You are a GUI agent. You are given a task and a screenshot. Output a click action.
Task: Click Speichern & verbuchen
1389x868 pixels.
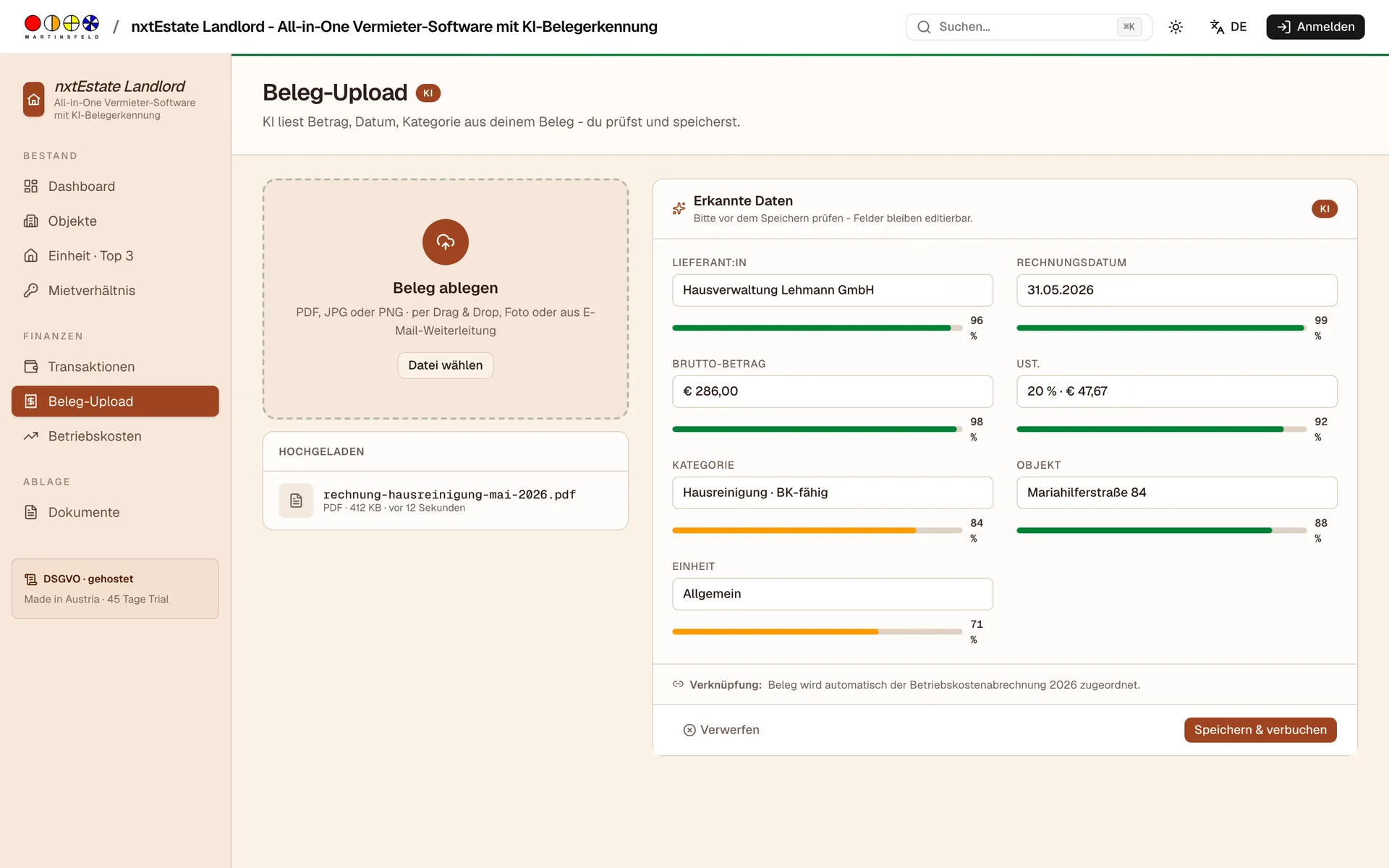point(1260,730)
